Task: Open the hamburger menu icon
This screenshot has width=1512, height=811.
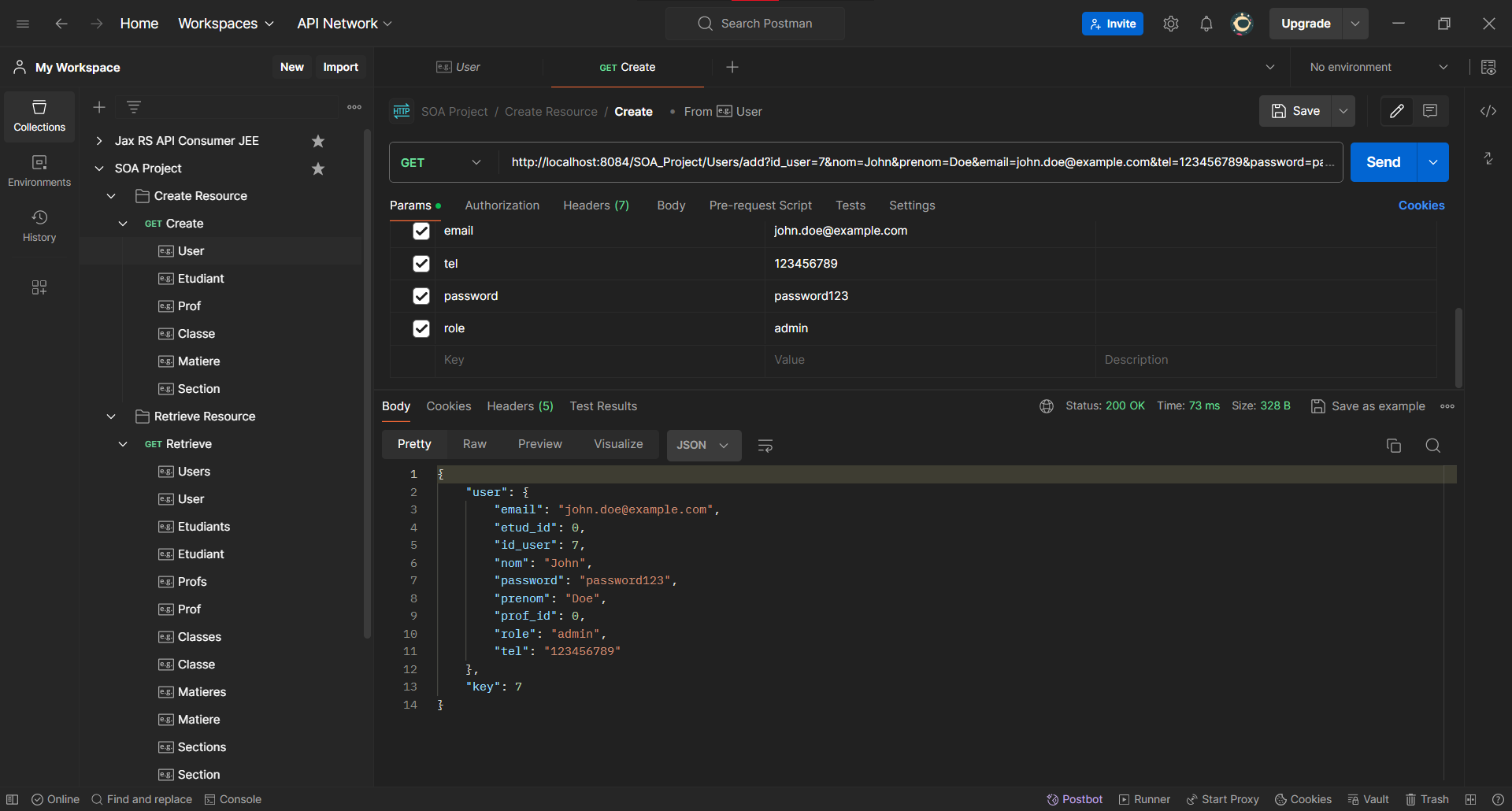Action: [x=23, y=24]
